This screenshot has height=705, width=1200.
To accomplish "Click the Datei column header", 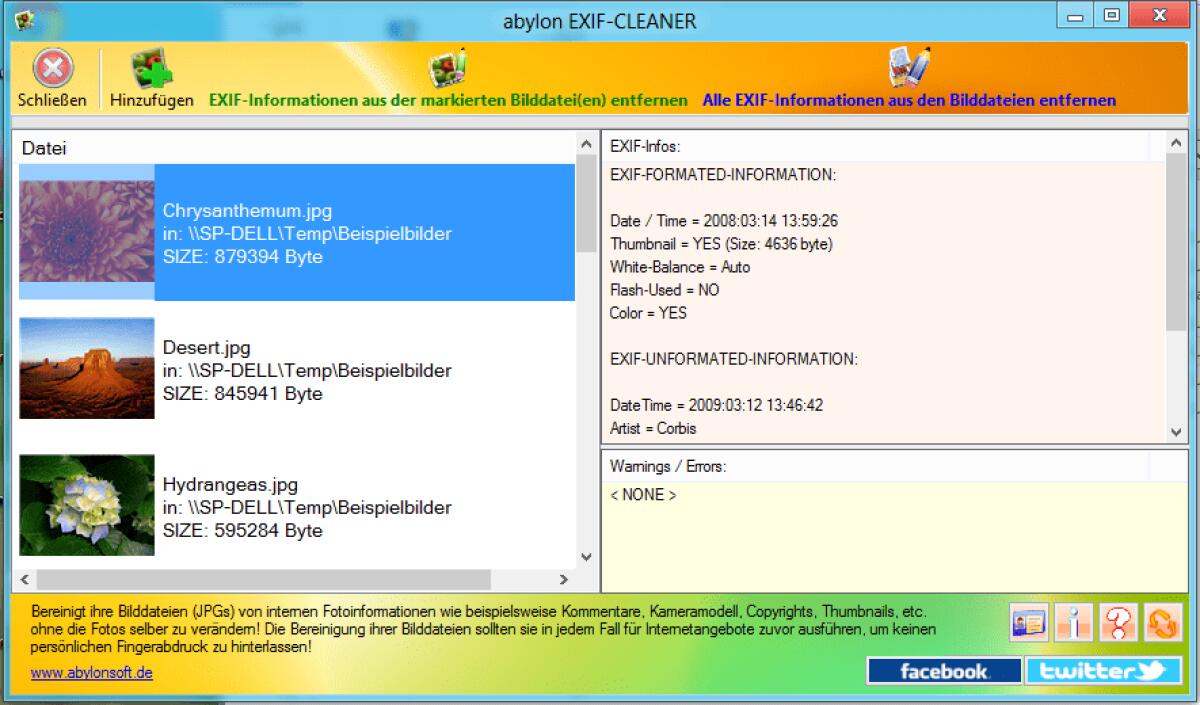I will tap(47, 147).
